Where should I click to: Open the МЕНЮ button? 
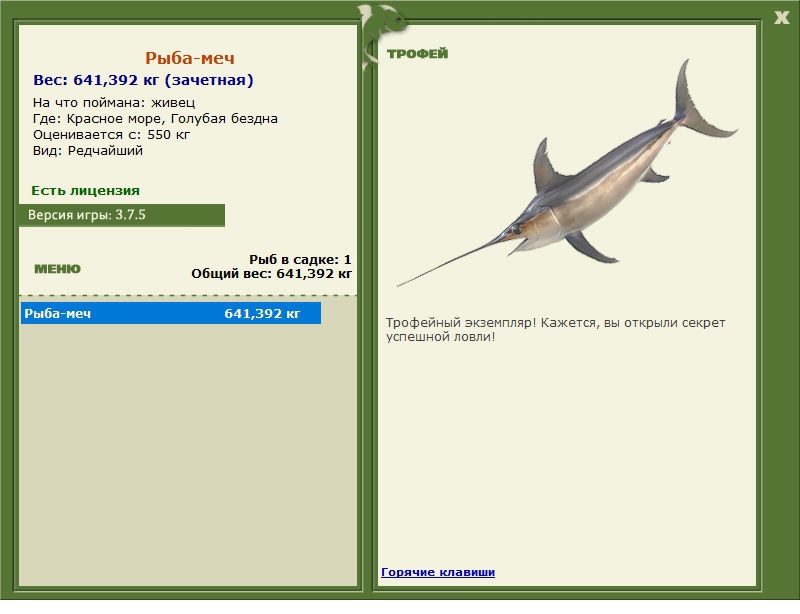coord(57,269)
